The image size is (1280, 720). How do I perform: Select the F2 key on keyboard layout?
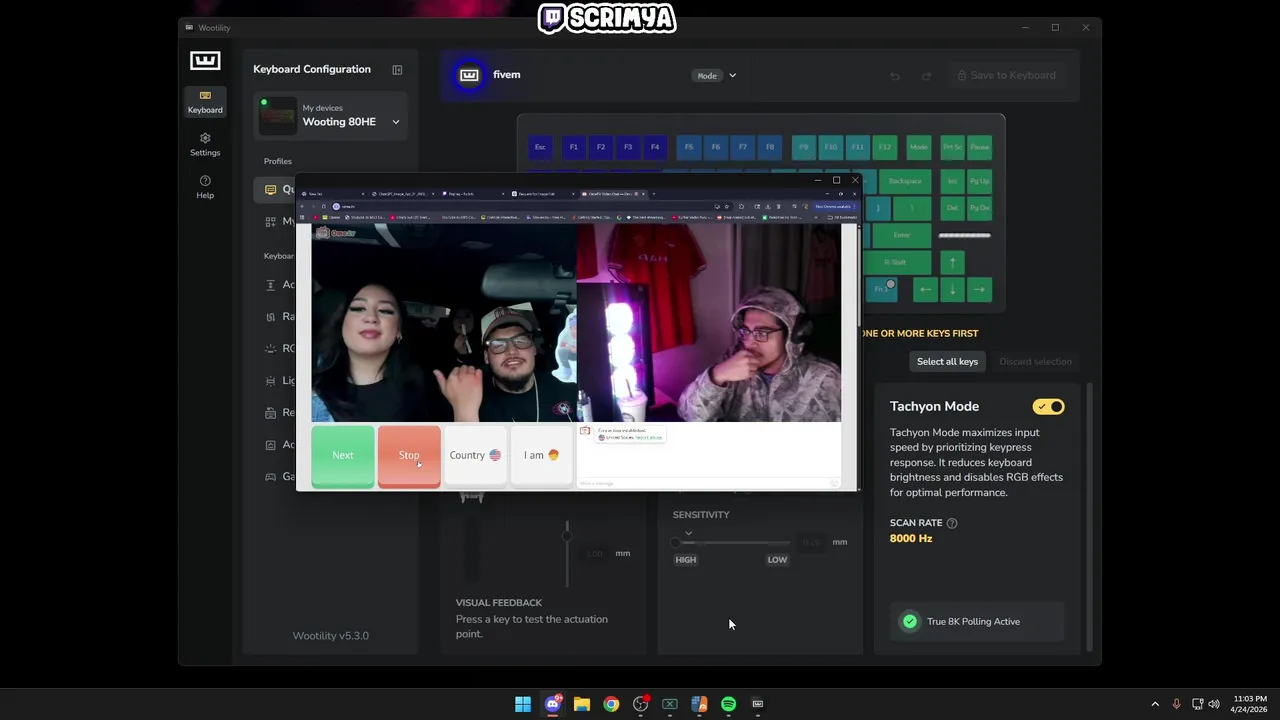point(601,147)
